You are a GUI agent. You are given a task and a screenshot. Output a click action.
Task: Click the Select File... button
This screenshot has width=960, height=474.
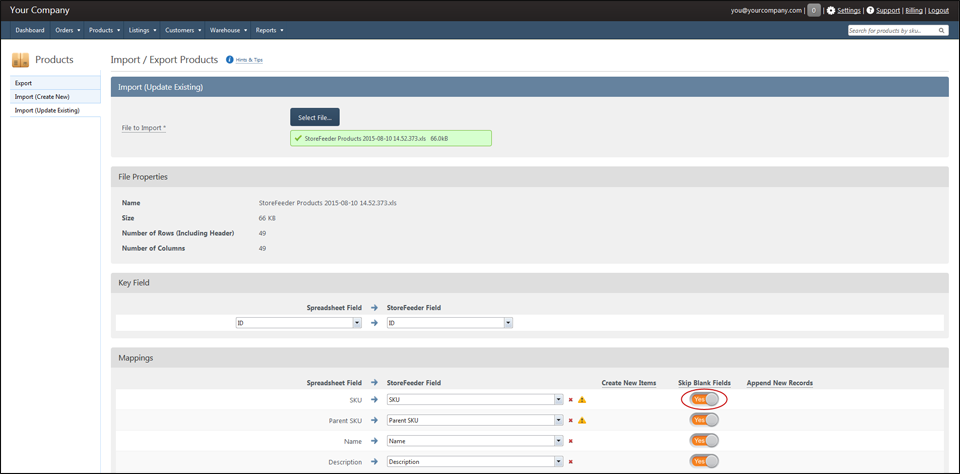click(315, 117)
